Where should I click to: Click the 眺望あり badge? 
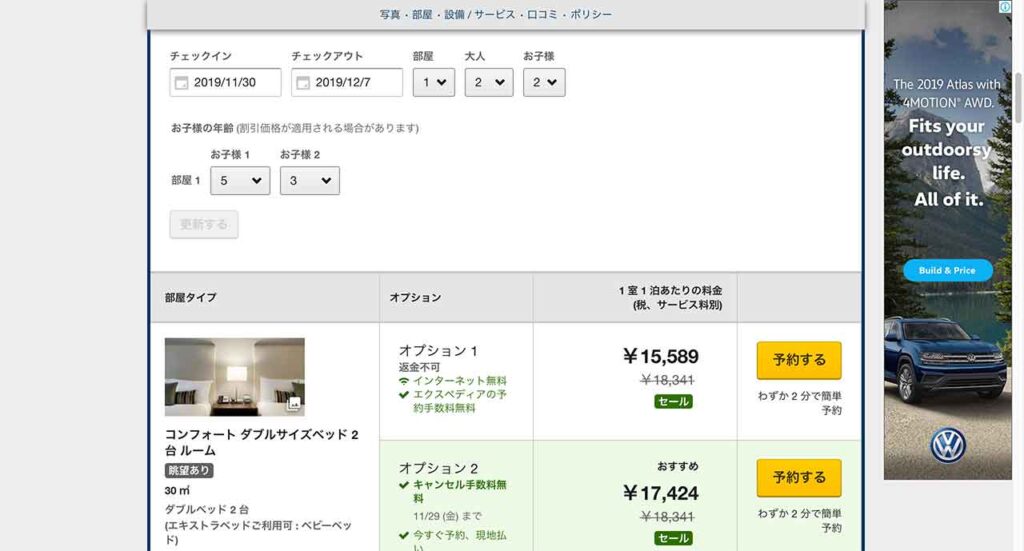[189, 471]
